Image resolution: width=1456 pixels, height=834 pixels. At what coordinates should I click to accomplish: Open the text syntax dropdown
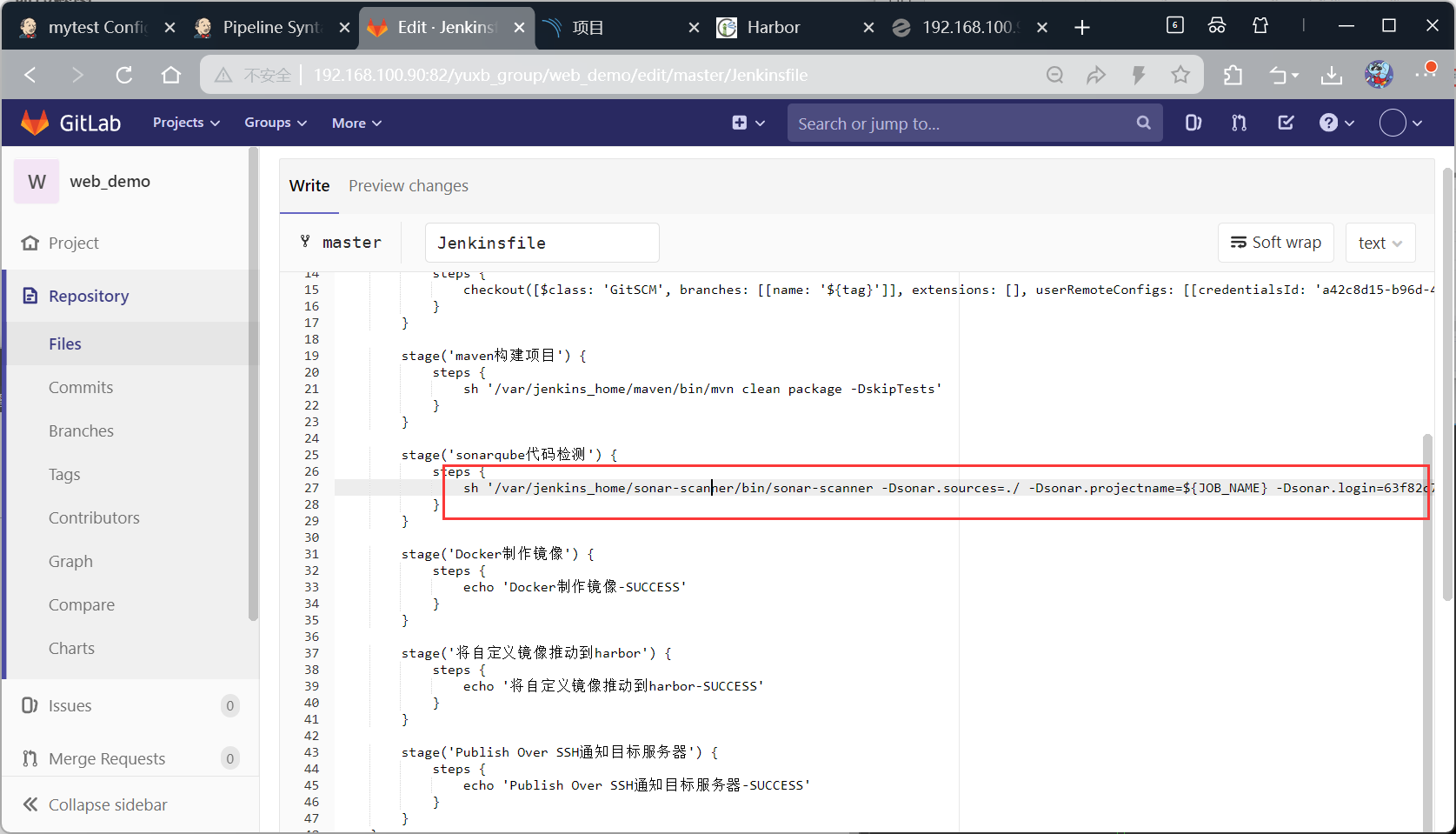1380,243
